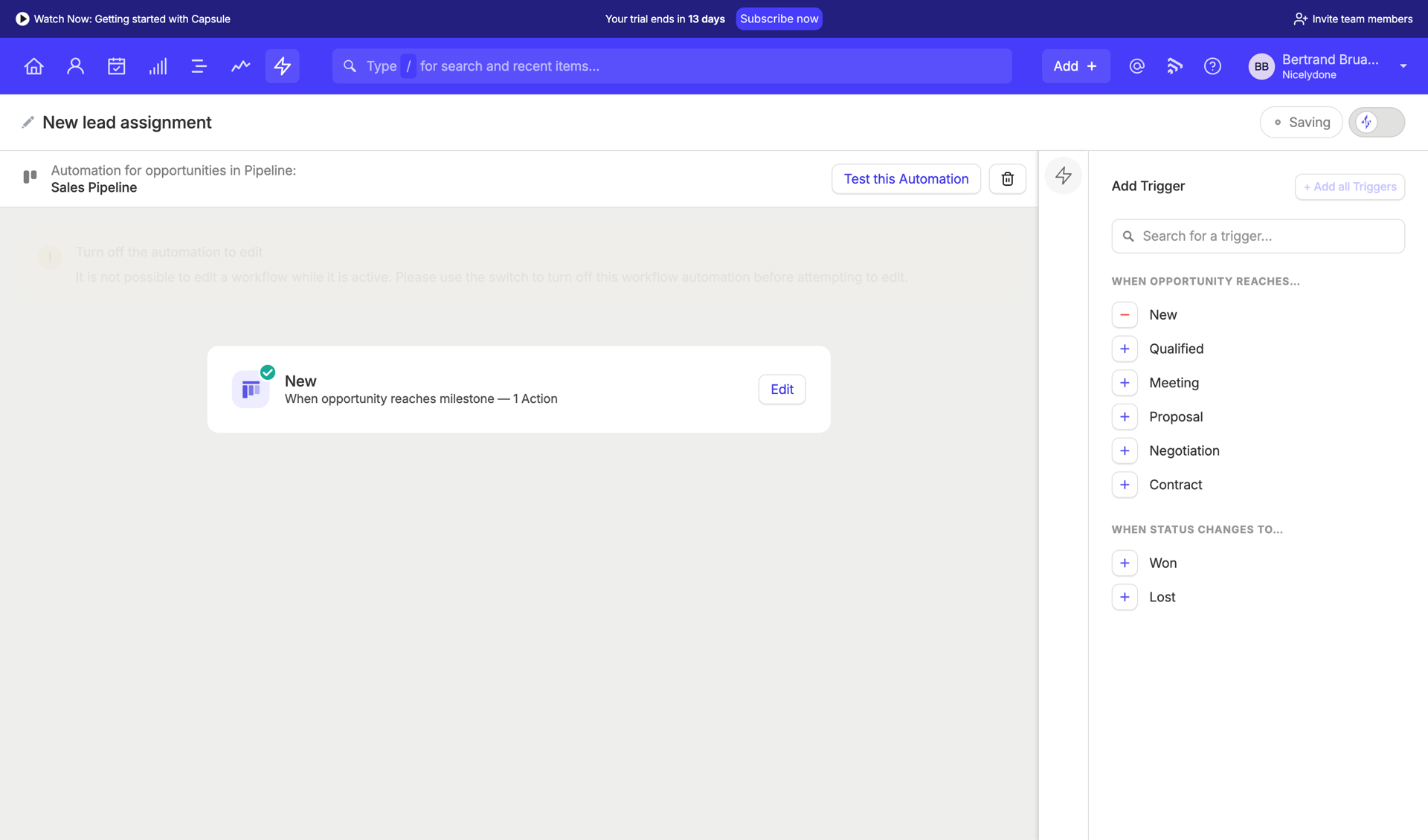Collapse the trigger panel via the lightning icon
The image size is (1428, 840).
[x=1063, y=175]
